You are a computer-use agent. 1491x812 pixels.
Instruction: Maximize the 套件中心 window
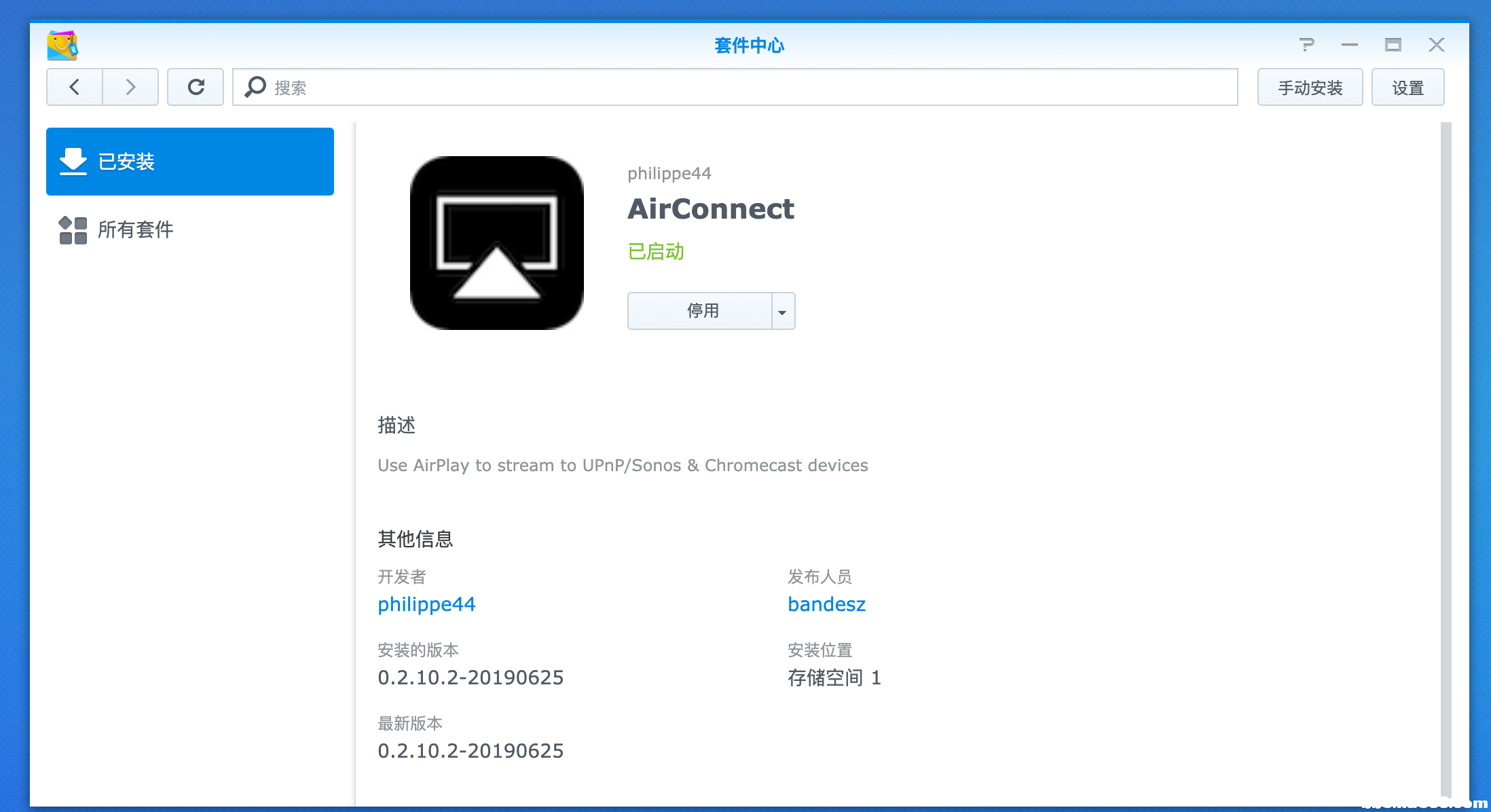point(1393,45)
